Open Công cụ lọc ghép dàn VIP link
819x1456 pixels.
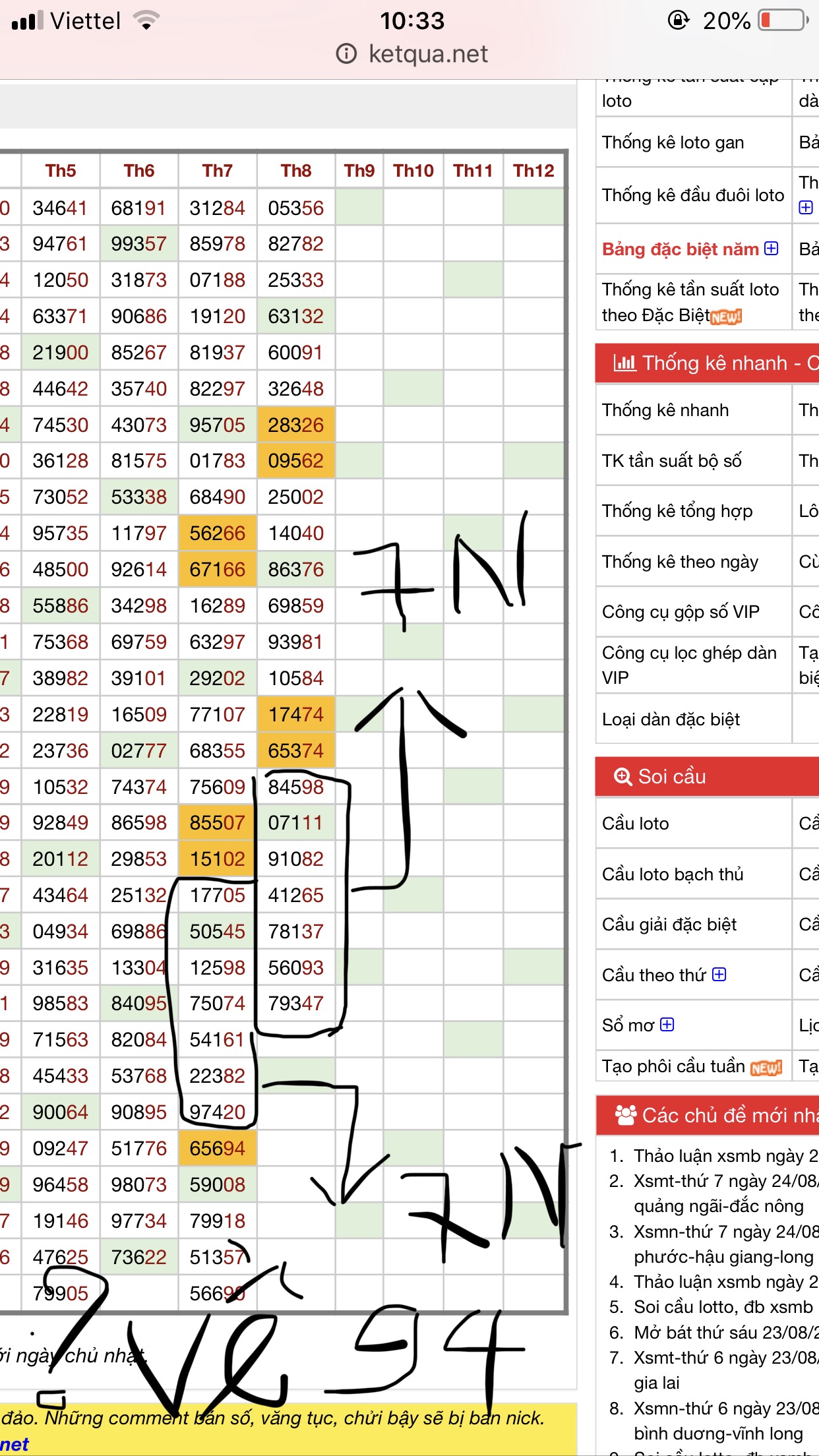(689, 665)
